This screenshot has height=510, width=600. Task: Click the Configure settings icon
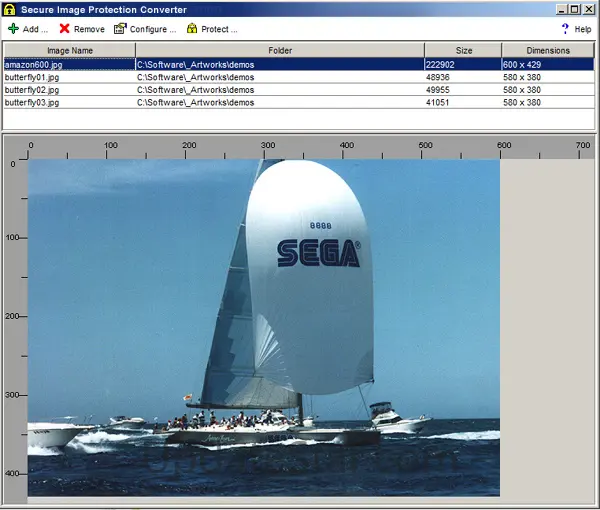[x=120, y=29]
